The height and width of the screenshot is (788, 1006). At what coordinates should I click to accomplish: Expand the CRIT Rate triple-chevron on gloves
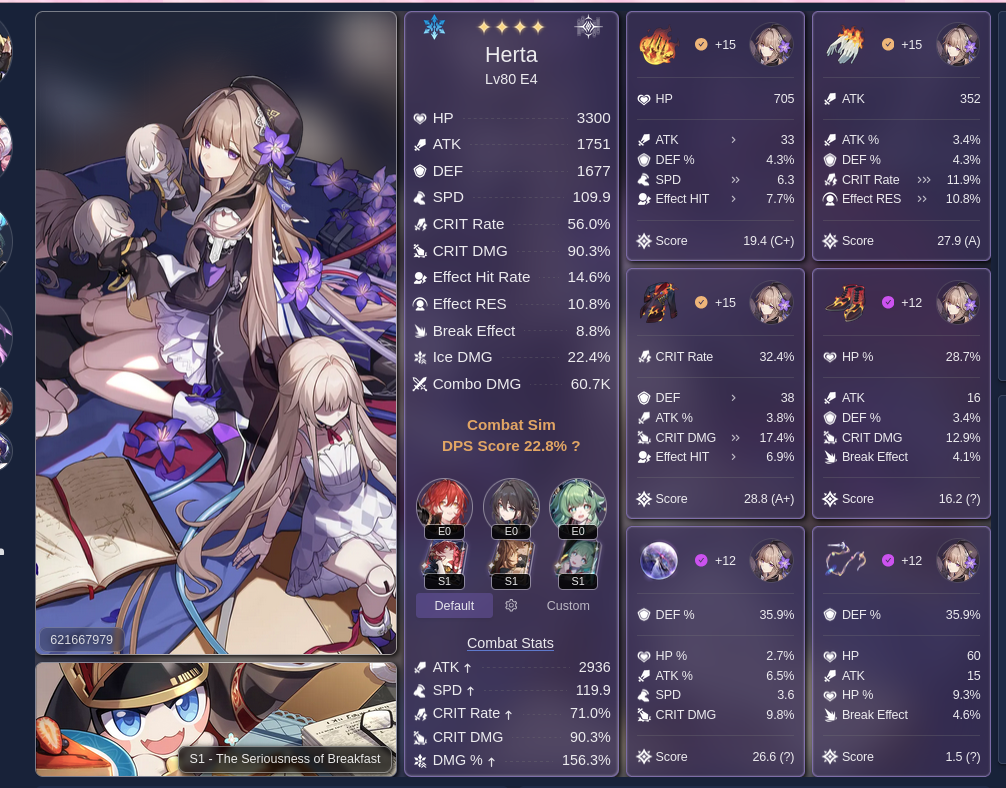[923, 180]
